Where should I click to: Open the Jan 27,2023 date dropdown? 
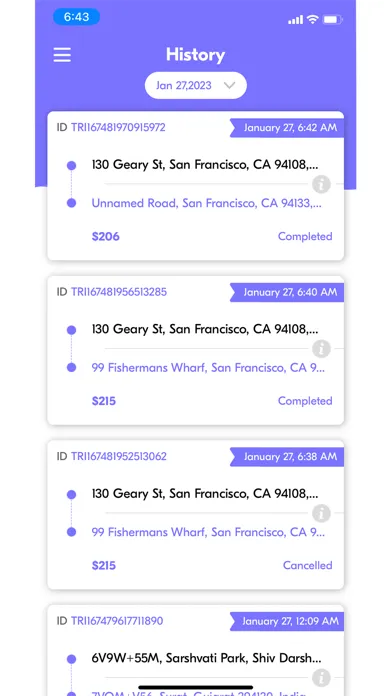coord(195,85)
